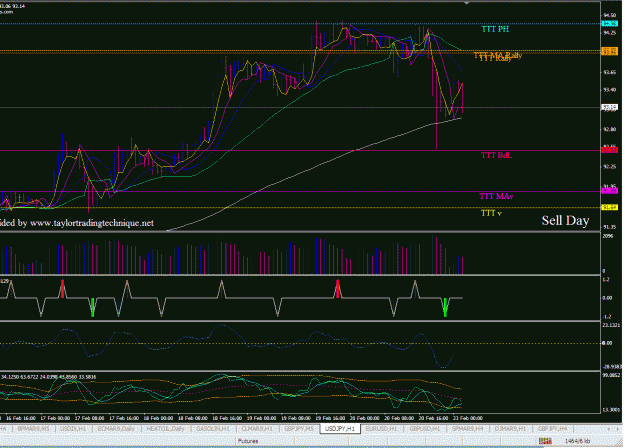Click the green signal spike near 17 Feb 08:00

tap(92, 307)
